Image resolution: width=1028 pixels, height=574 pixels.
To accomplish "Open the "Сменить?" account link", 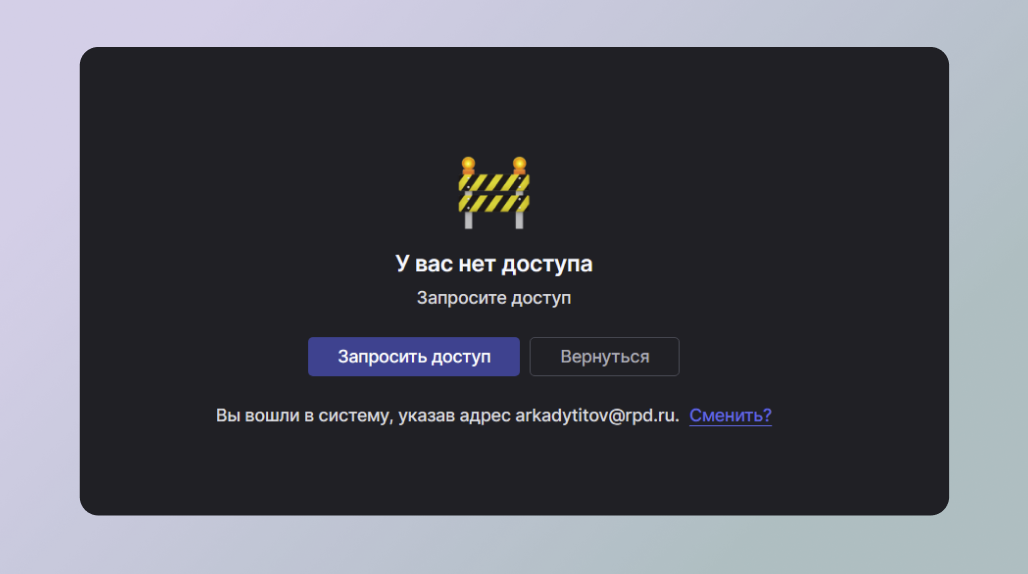I will tap(730, 415).
